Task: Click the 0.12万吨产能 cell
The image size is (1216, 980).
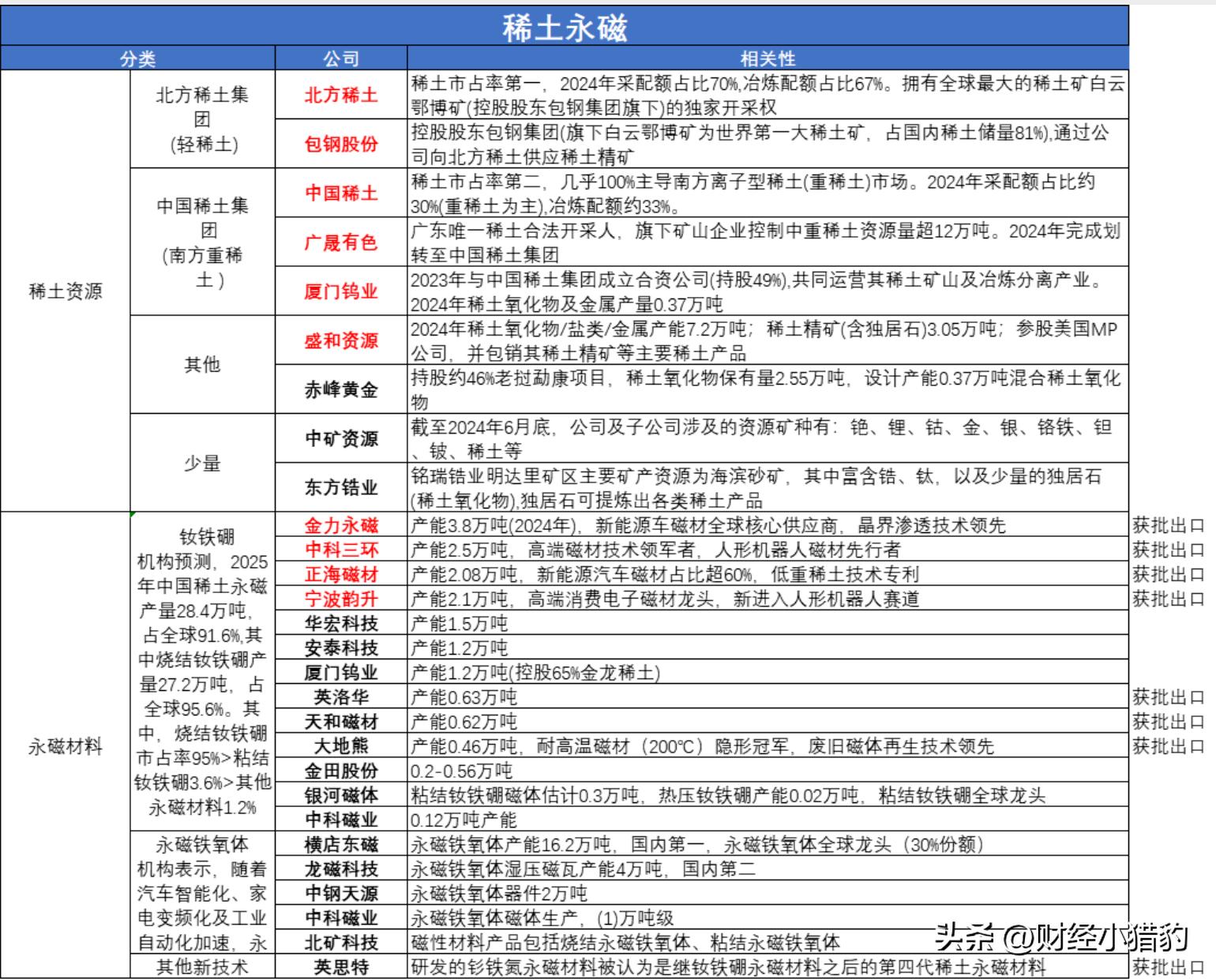Action: [768, 819]
